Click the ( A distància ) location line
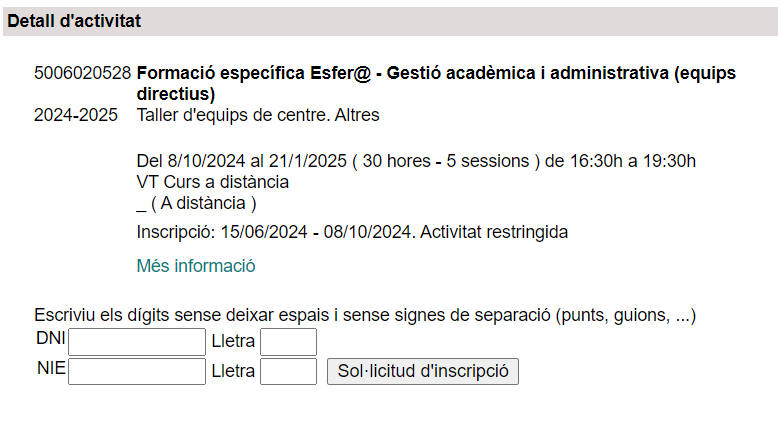The image size is (778, 425). (x=196, y=203)
